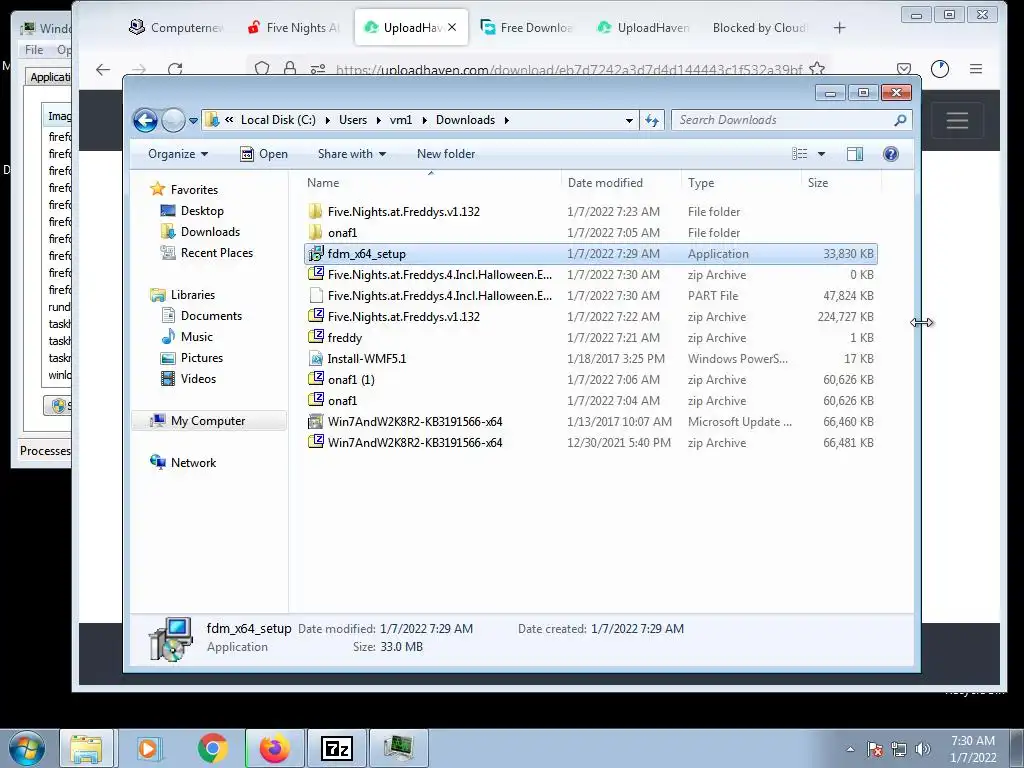Image resolution: width=1024 pixels, height=768 pixels.
Task: Select My Computer in navigation pane
Action: point(209,421)
